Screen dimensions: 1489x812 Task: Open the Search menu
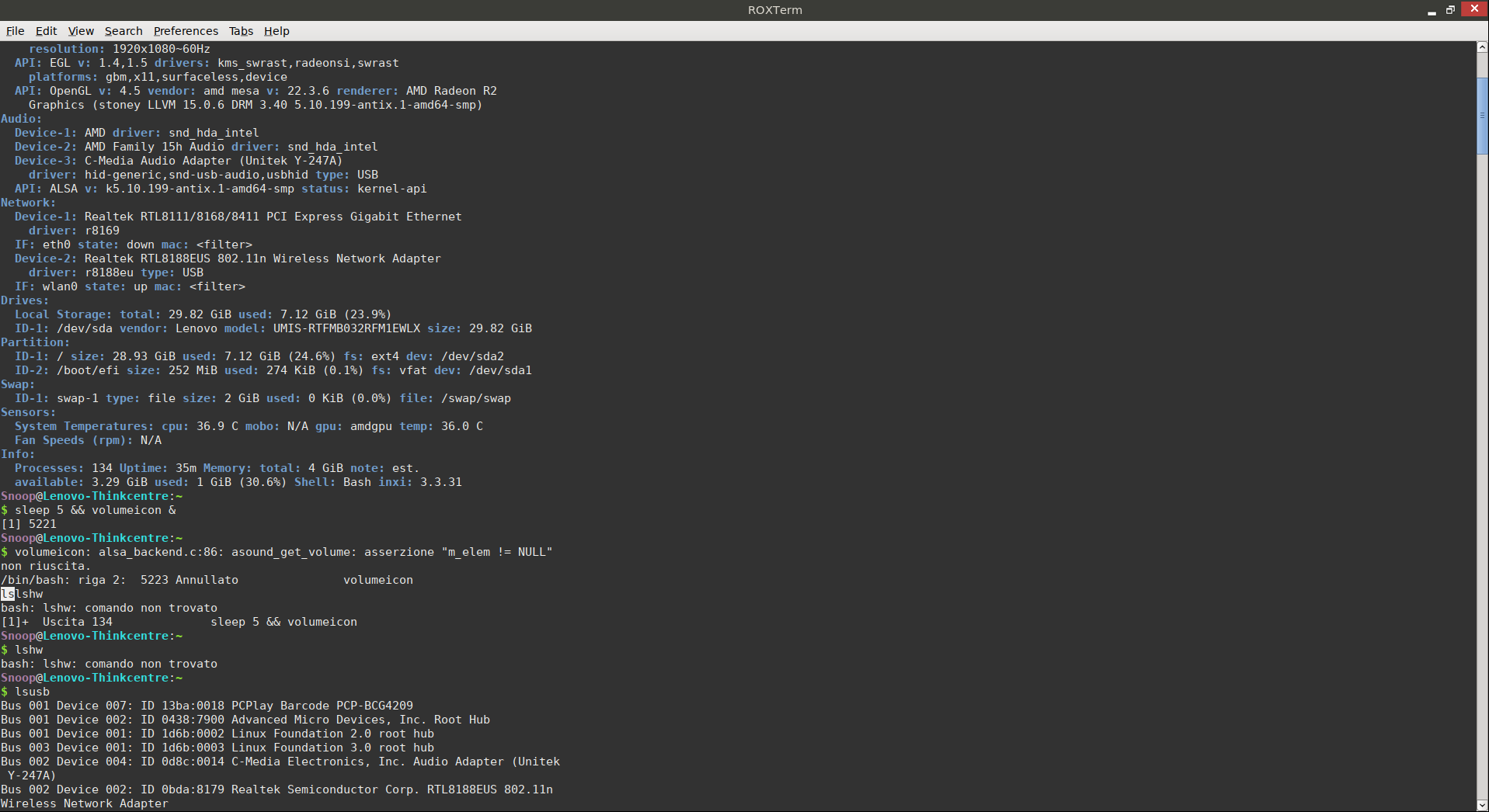[x=124, y=31]
